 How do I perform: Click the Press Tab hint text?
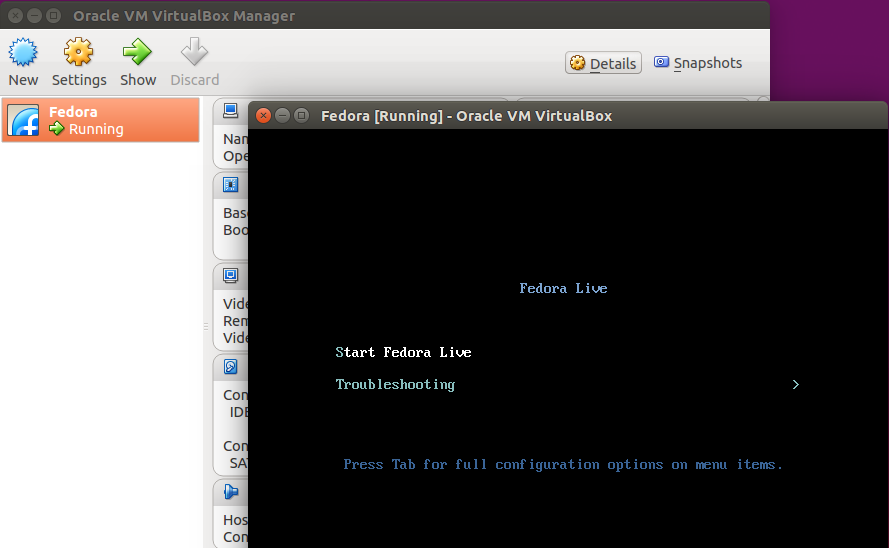[x=562, y=465]
